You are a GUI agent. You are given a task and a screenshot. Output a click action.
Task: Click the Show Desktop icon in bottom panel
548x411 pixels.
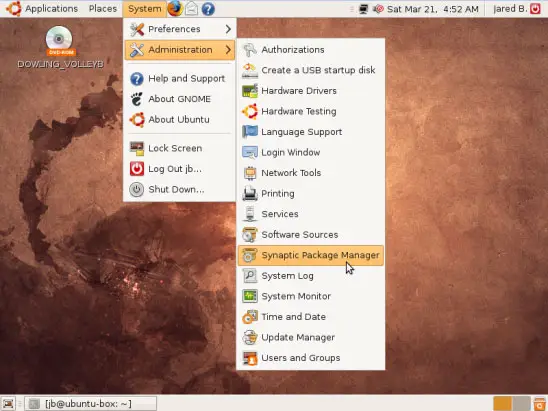pyautogui.click(x=8, y=404)
